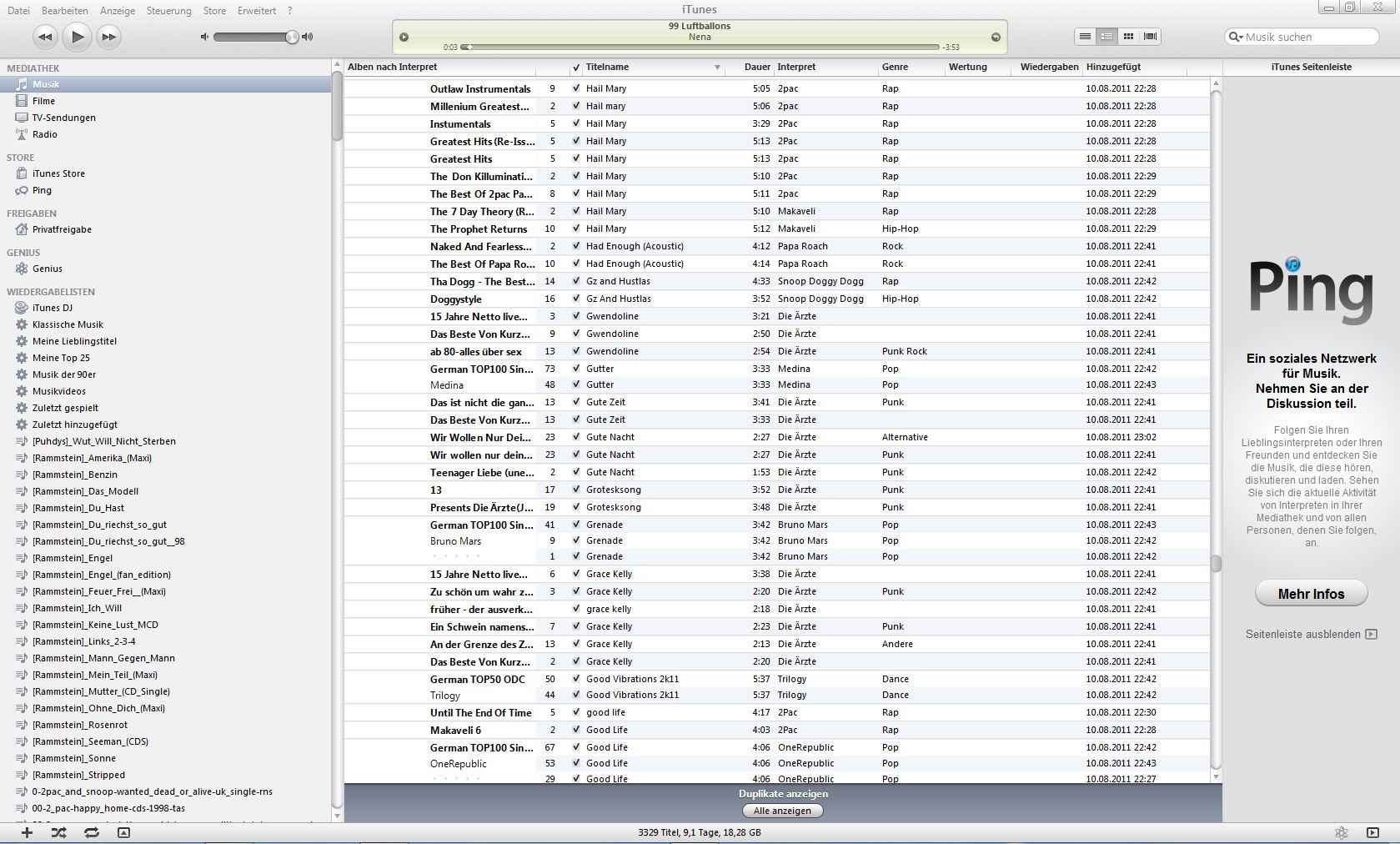Open Musik library in sidebar
Image resolution: width=1400 pixels, height=844 pixels.
(x=165, y=84)
